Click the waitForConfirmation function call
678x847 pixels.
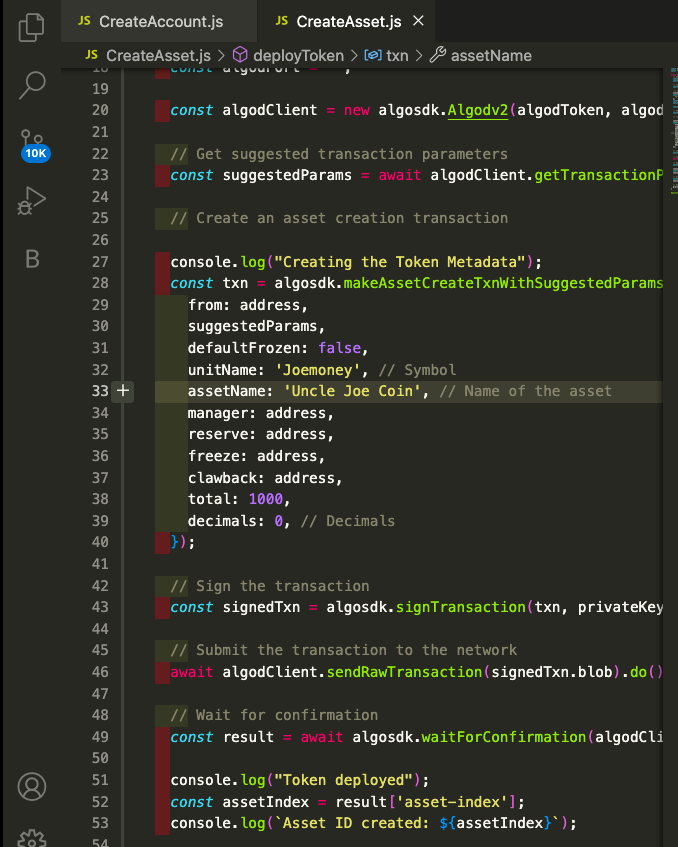click(504, 737)
